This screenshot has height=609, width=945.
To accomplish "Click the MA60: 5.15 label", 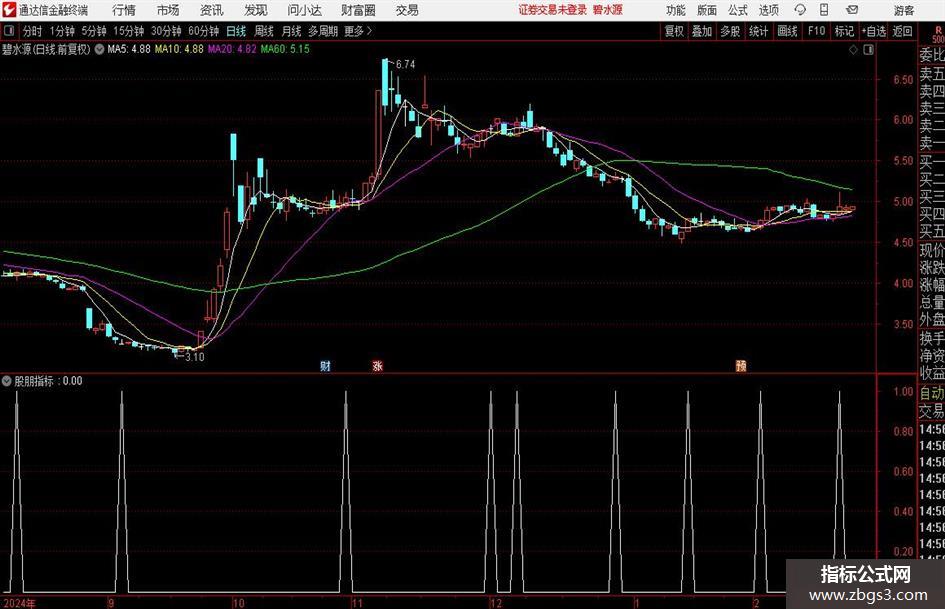I will (x=285, y=49).
